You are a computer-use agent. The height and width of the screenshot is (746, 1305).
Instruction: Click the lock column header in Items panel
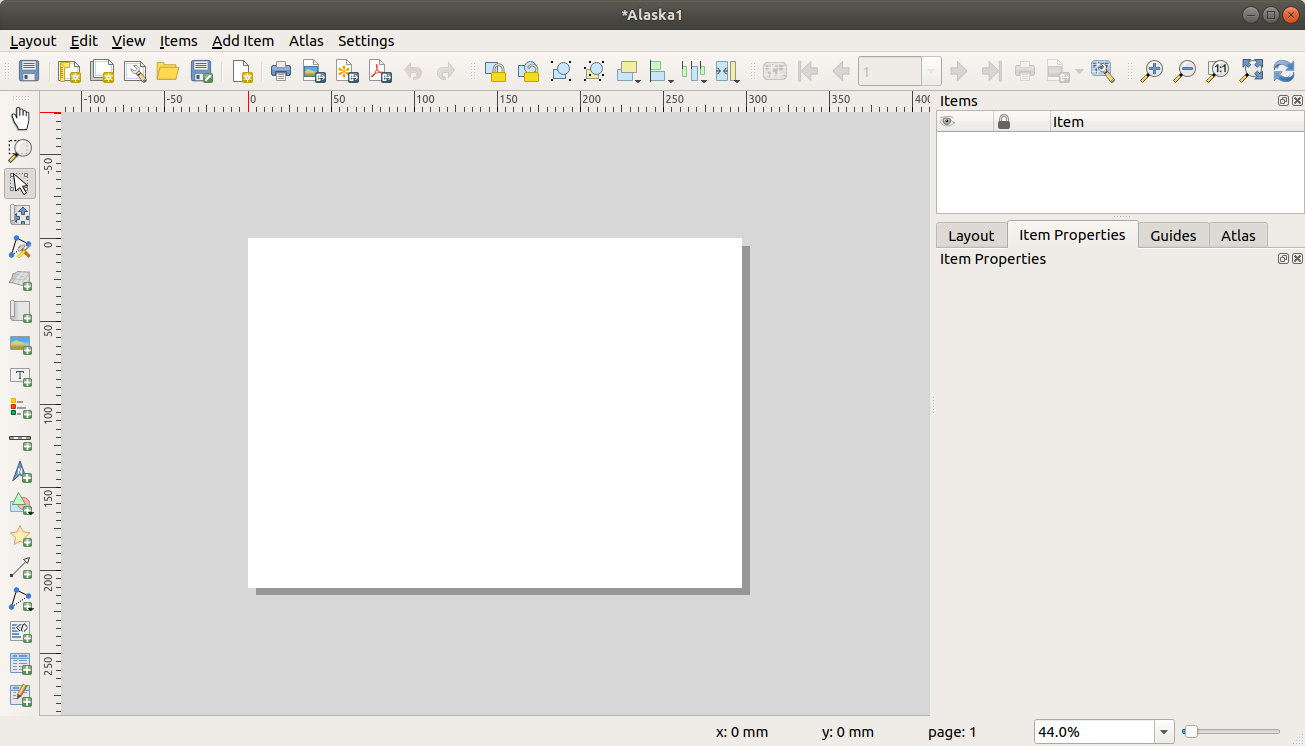coord(1003,121)
